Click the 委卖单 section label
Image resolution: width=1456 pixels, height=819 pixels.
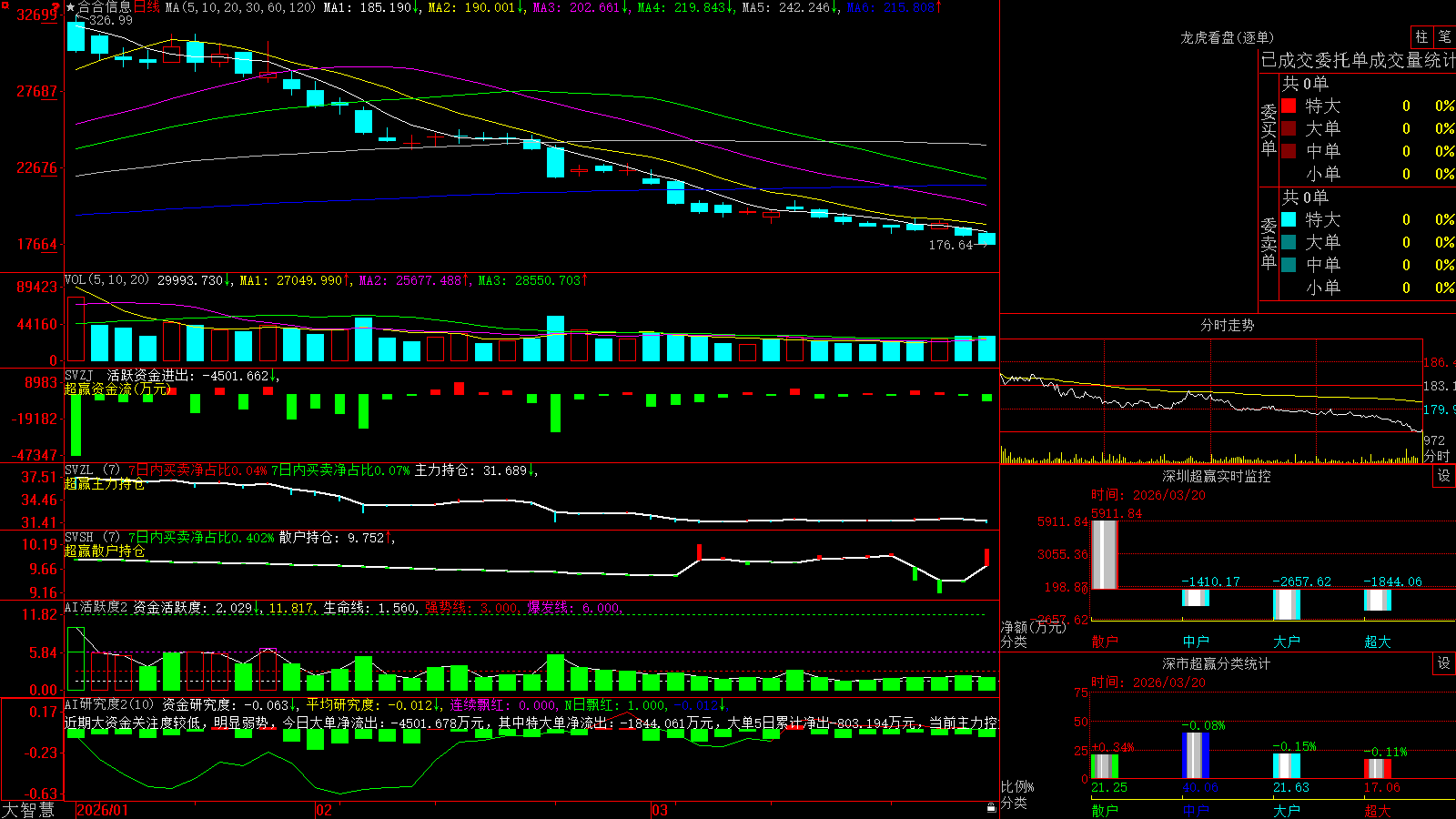click(x=1269, y=243)
